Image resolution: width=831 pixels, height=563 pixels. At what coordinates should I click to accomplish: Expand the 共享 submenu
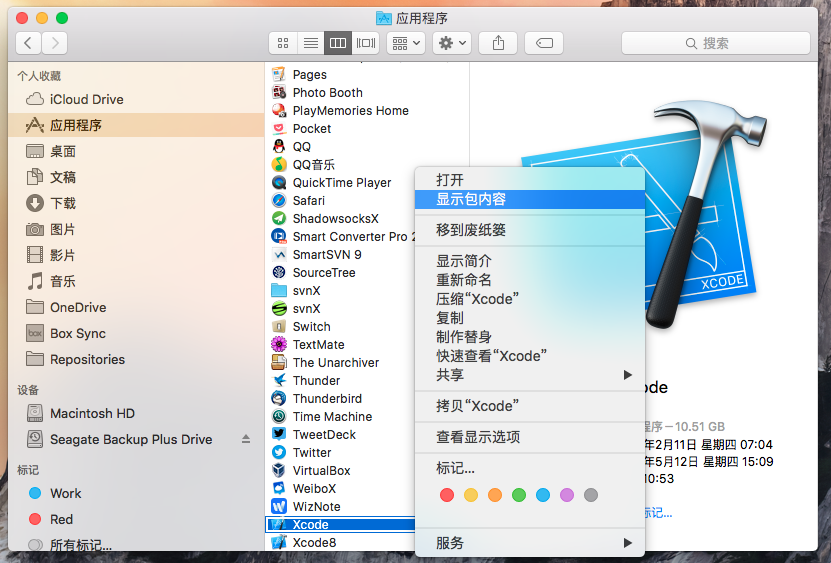529,375
